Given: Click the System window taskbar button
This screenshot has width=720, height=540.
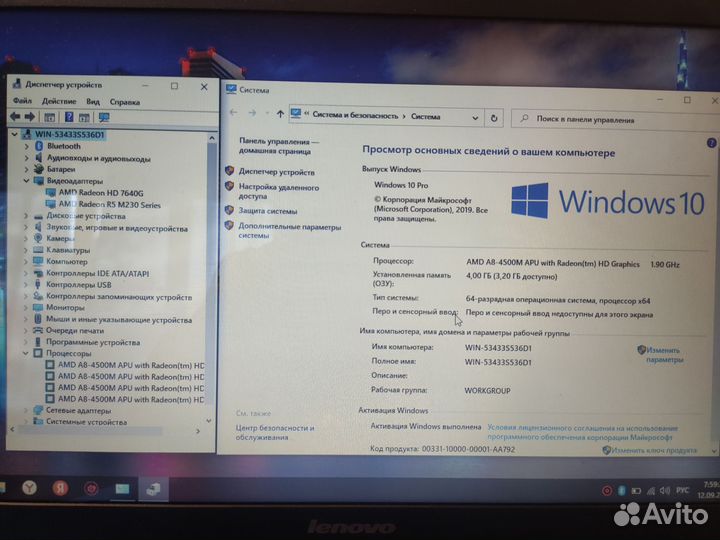Looking at the screenshot, I should pos(123,489).
